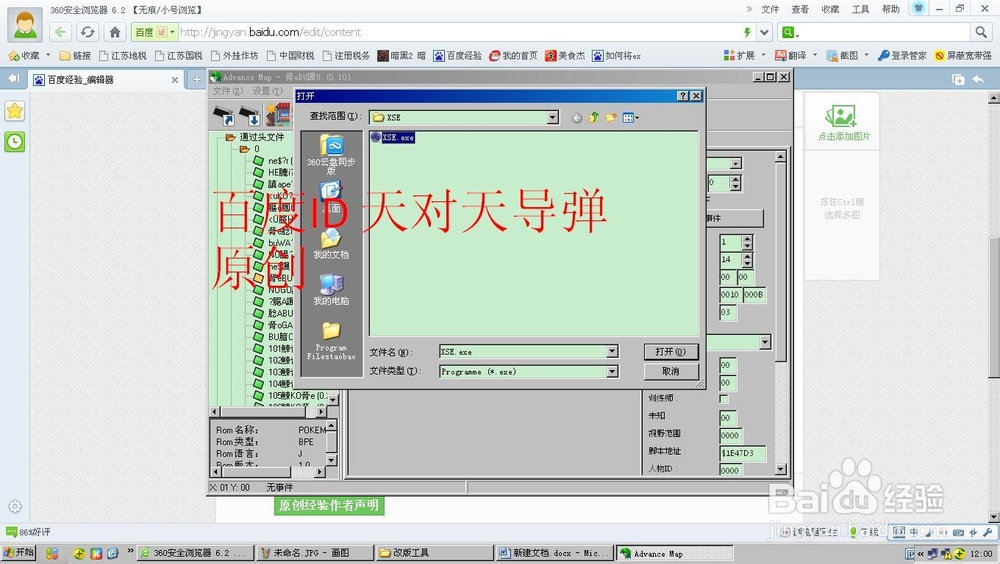The width and height of the screenshot is (1000, 564).
Task: Go up one folder level in dialog
Action: 594,117
